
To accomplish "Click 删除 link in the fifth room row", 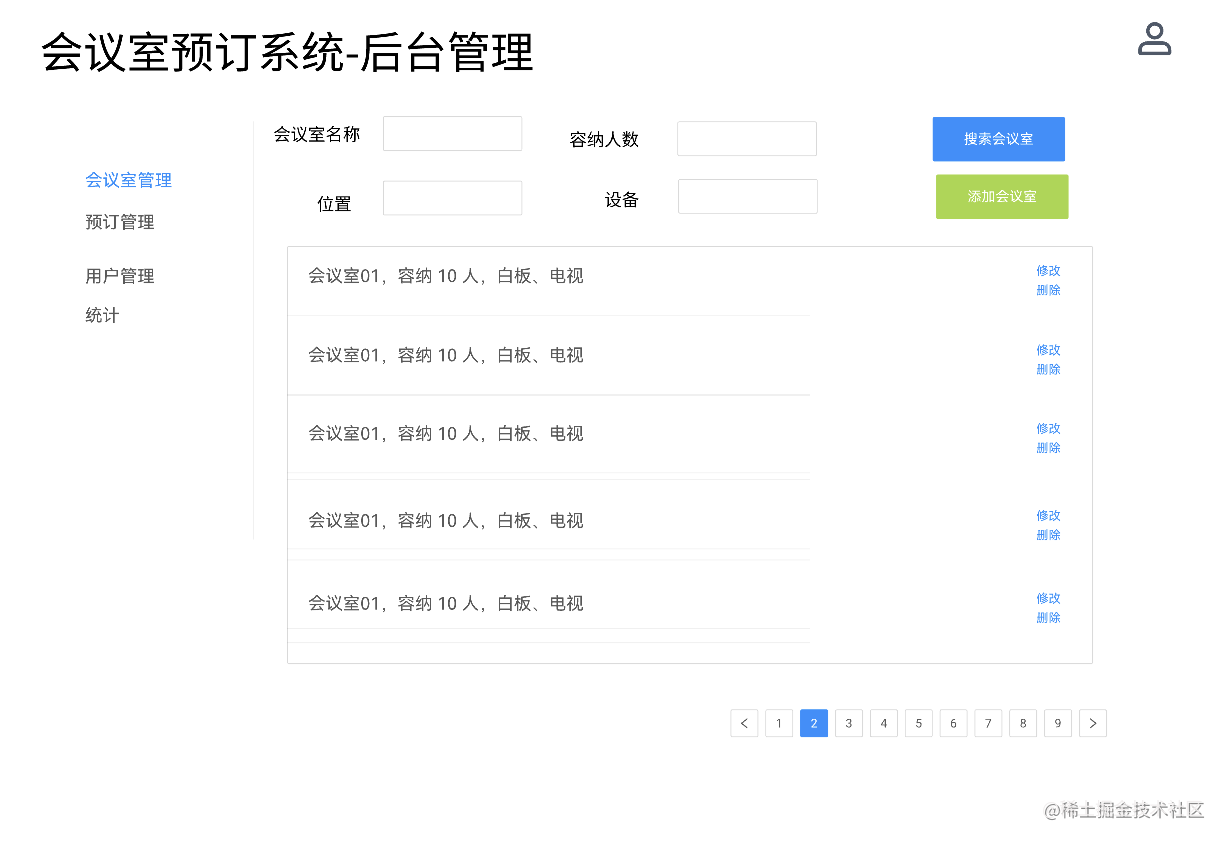I will 1048,618.
